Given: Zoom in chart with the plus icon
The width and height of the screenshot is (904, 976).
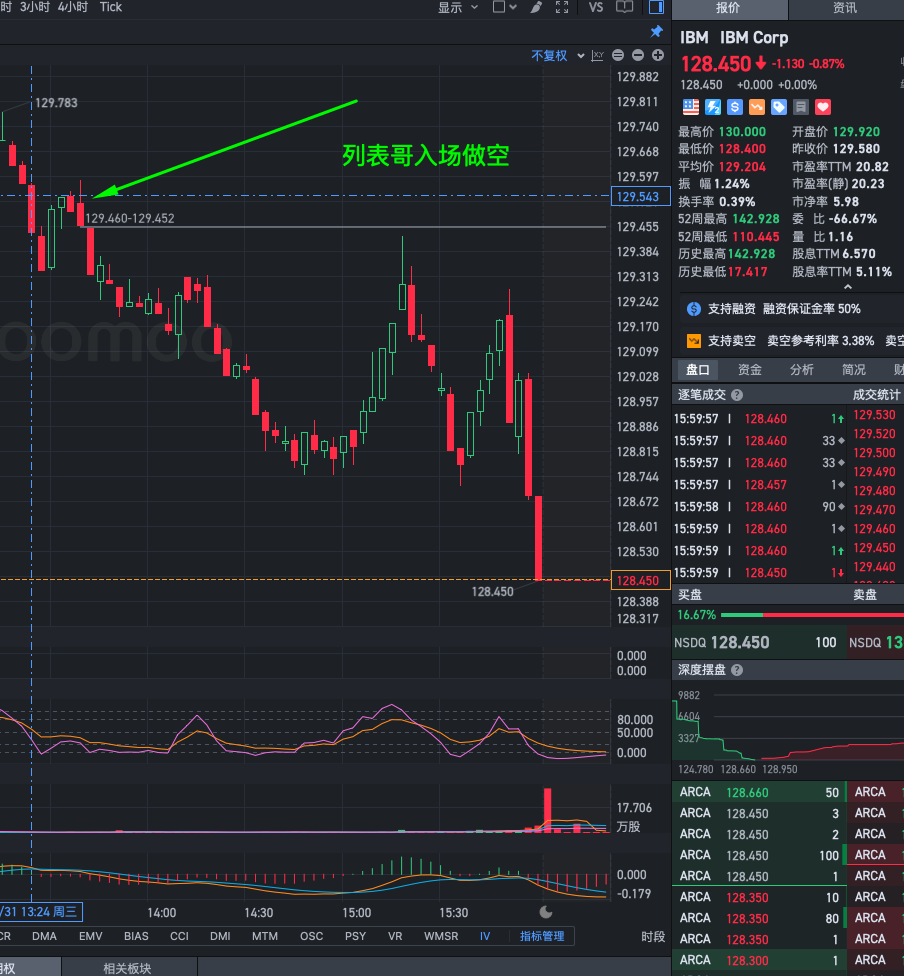Looking at the screenshot, I should coord(658,55).
